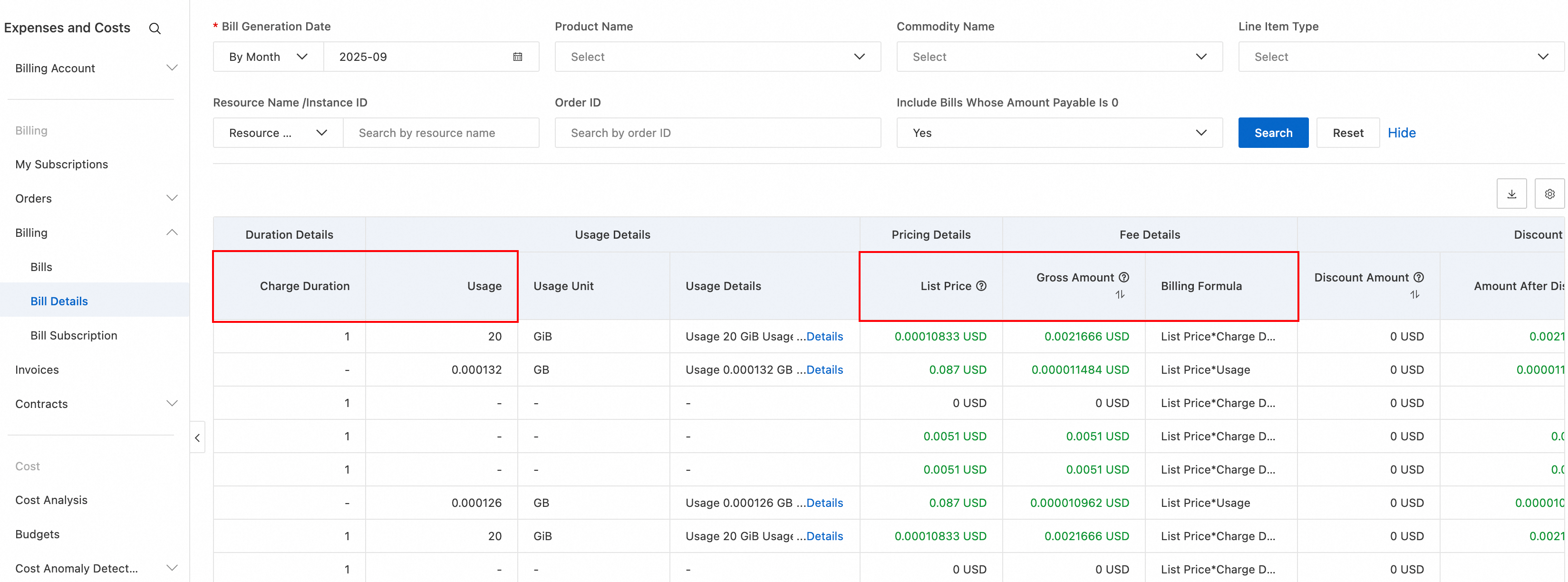Expand the Orders sidebar section
This screenshot has width=1568, height=582.
94,198
